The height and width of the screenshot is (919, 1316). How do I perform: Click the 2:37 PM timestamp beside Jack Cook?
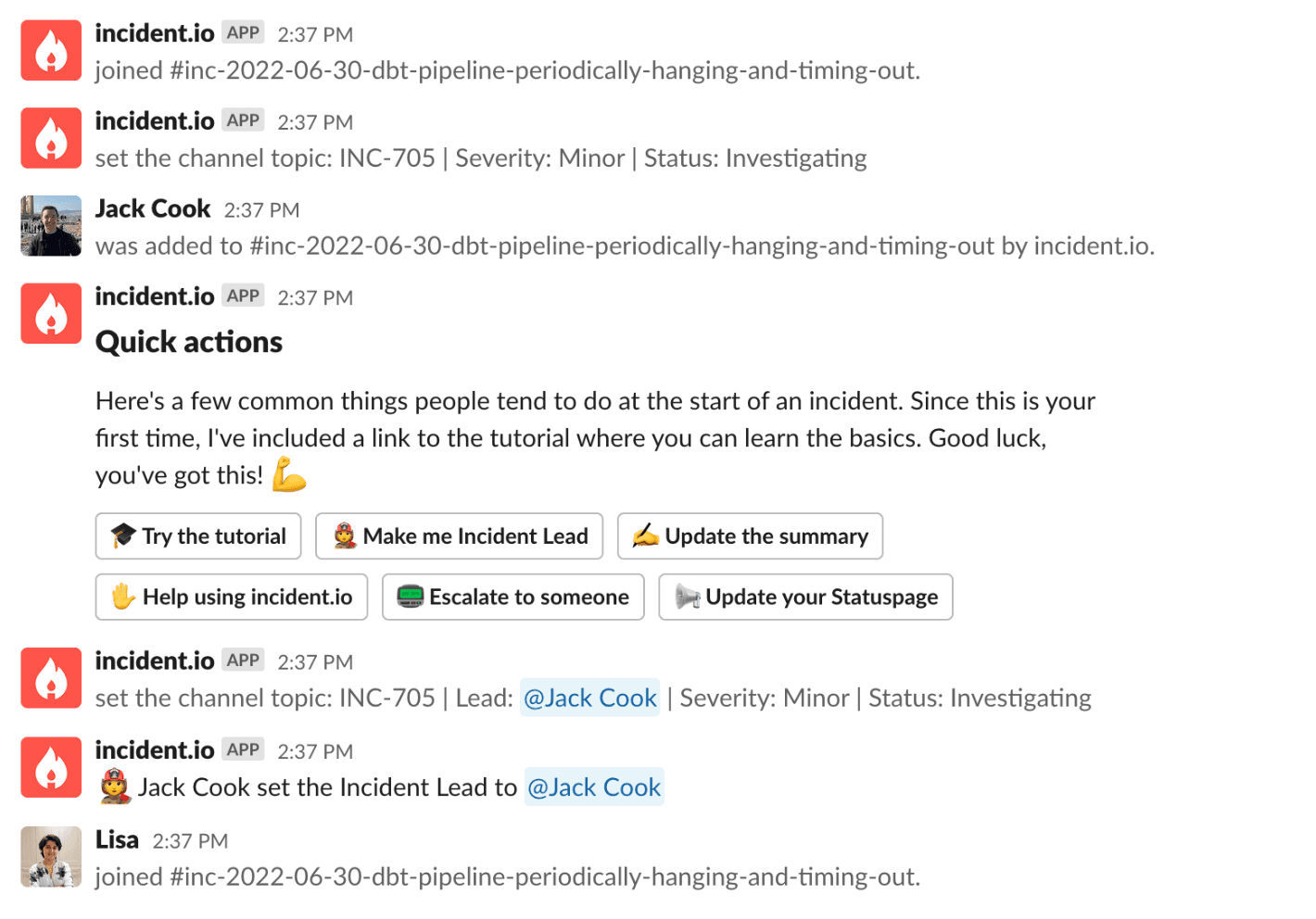(261, 210)
